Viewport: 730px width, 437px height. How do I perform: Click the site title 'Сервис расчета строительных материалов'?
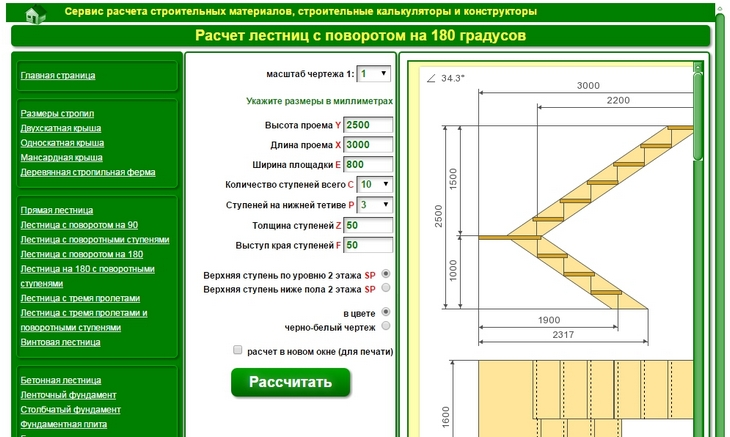(x=300, y=11)
